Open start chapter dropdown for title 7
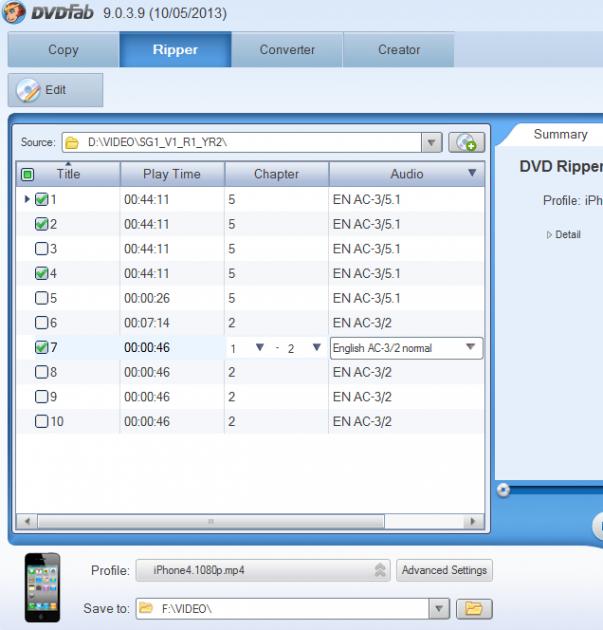Screen dimensions: 603x630 [x=260, y=347]
